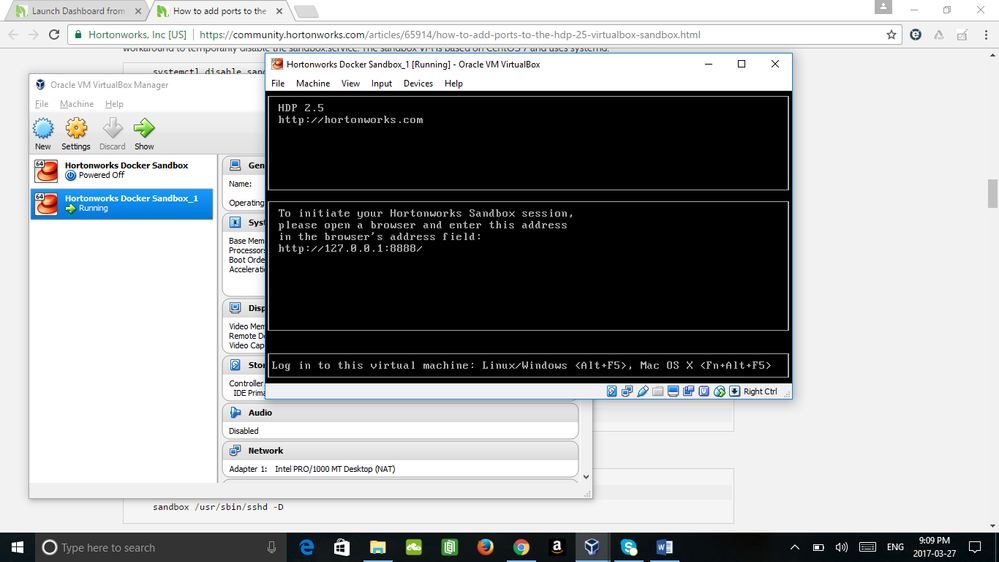
Task: Click New in the VirtualBox Manager toolbar
Action: 43,134
